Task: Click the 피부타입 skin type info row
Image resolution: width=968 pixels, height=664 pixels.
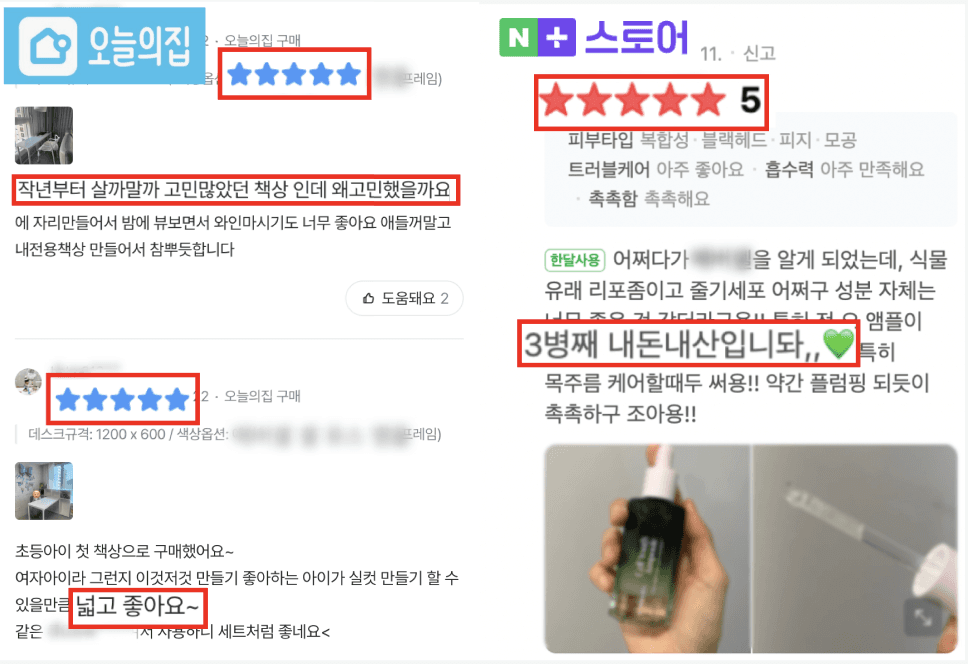Action: (x=712, y=139)
